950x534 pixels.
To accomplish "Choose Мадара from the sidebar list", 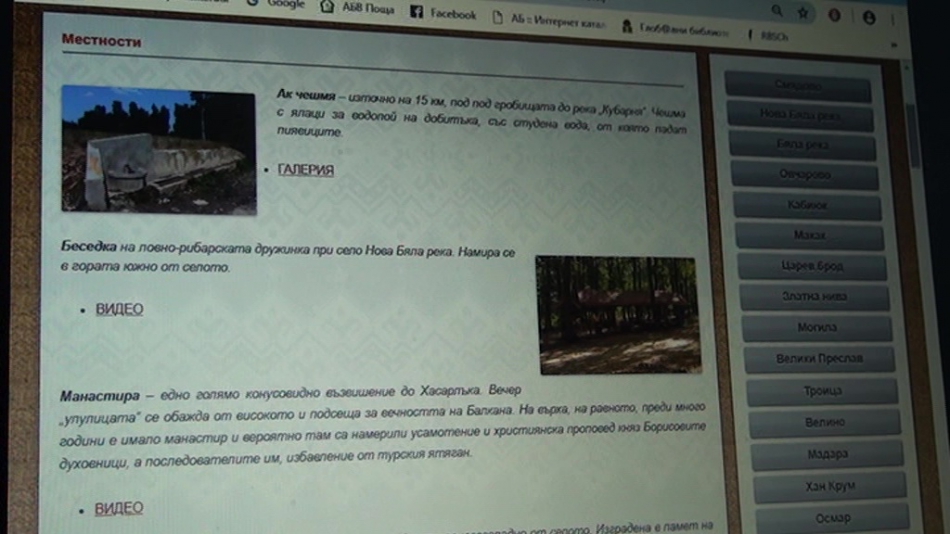I will (x=826, y=454).
